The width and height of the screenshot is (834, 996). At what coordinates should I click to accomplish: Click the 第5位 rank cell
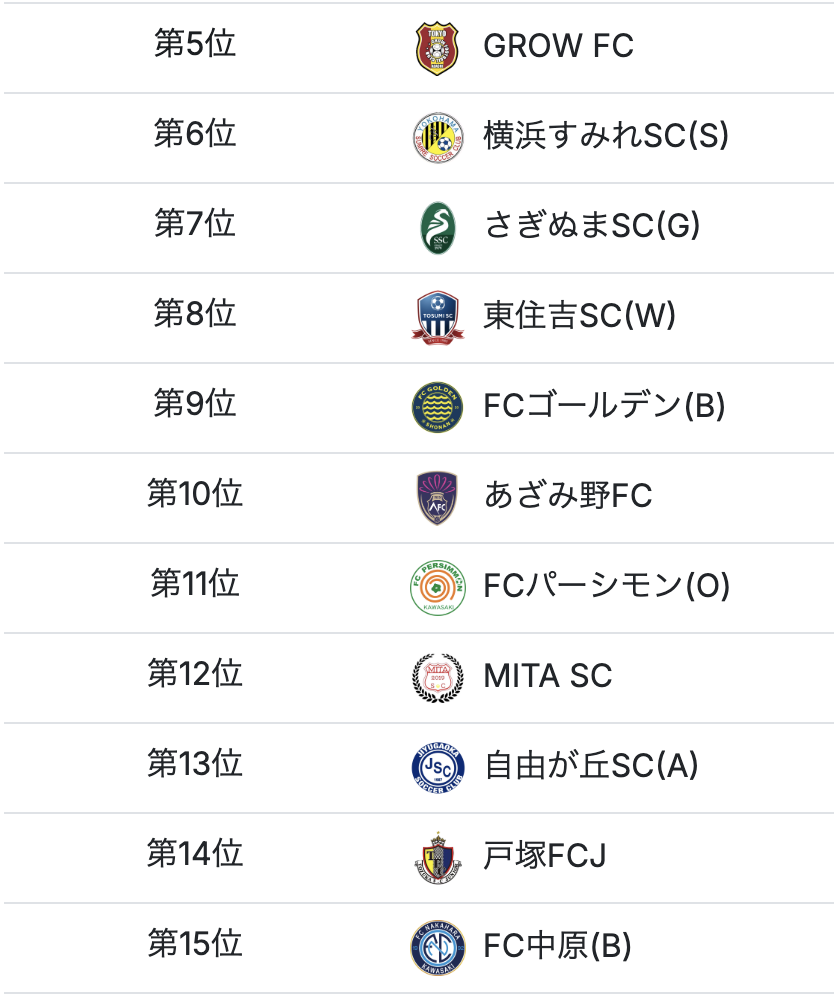click(195, 46)
